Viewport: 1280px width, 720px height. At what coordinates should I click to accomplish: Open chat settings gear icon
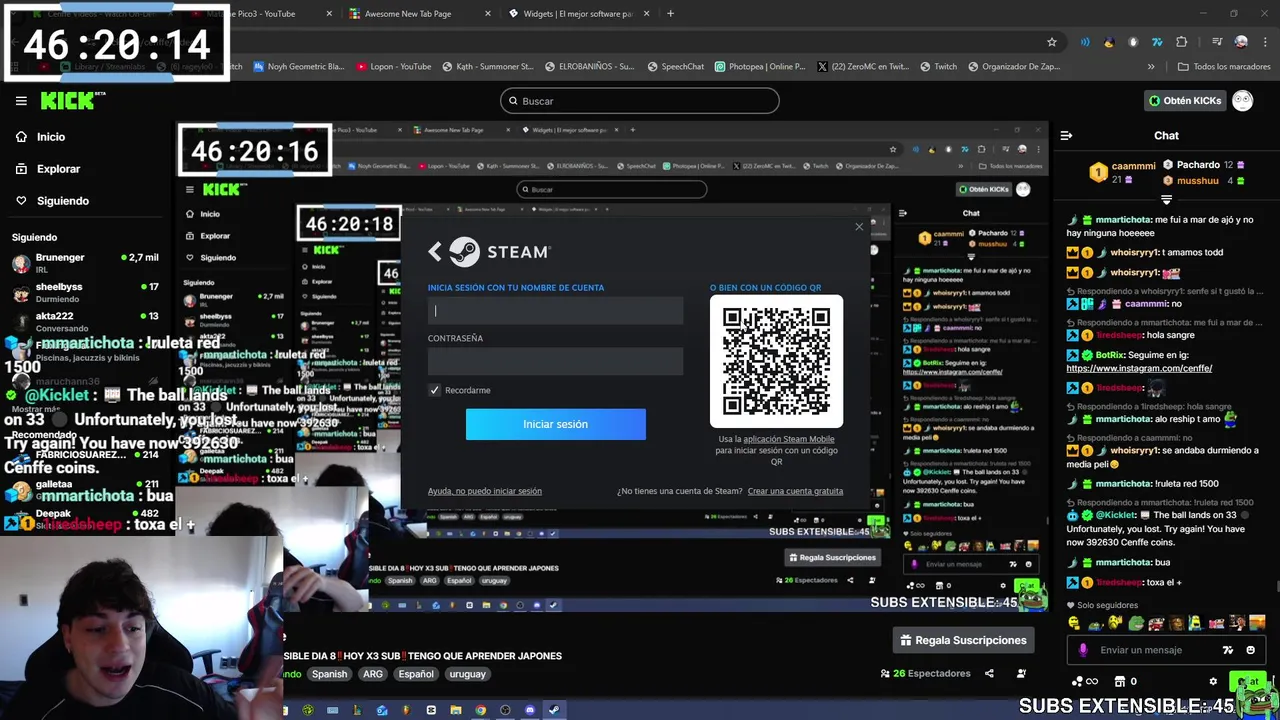(x=1213, y=682)
